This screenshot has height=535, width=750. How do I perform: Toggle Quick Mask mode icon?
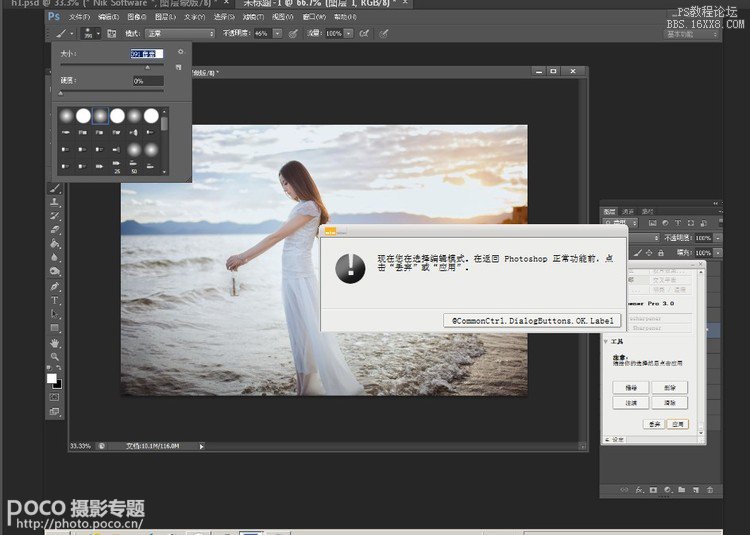click(55, 397)
